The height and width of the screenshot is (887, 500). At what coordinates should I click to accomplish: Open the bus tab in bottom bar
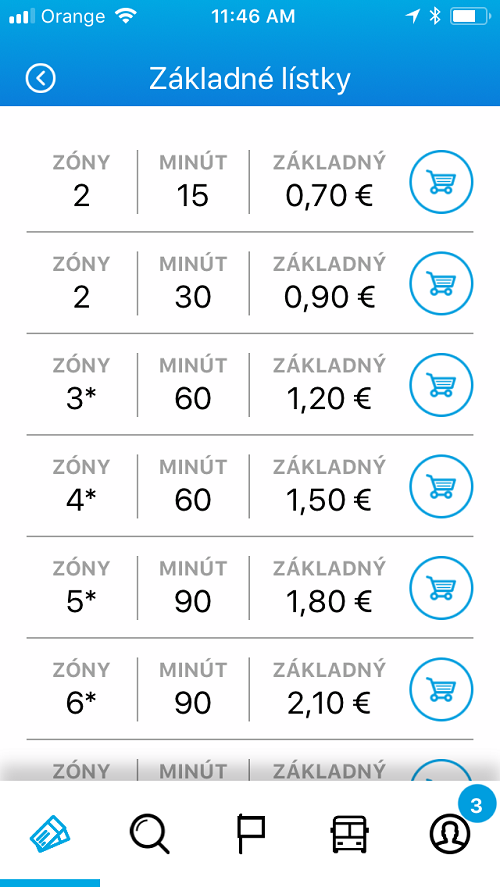coord(350,834)
